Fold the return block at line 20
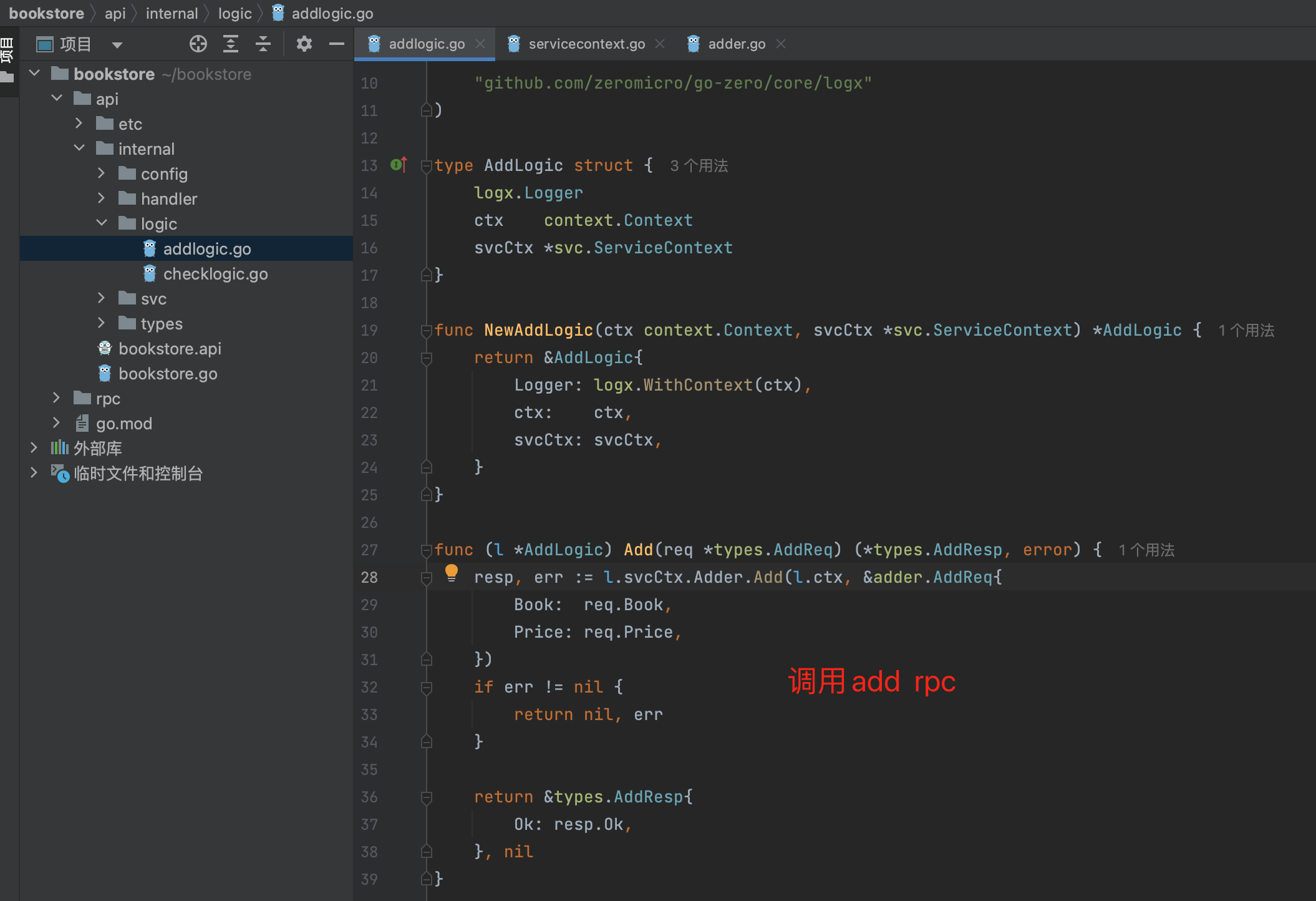This screenshot has width=1316, height=901. click(x=427, y=358)
